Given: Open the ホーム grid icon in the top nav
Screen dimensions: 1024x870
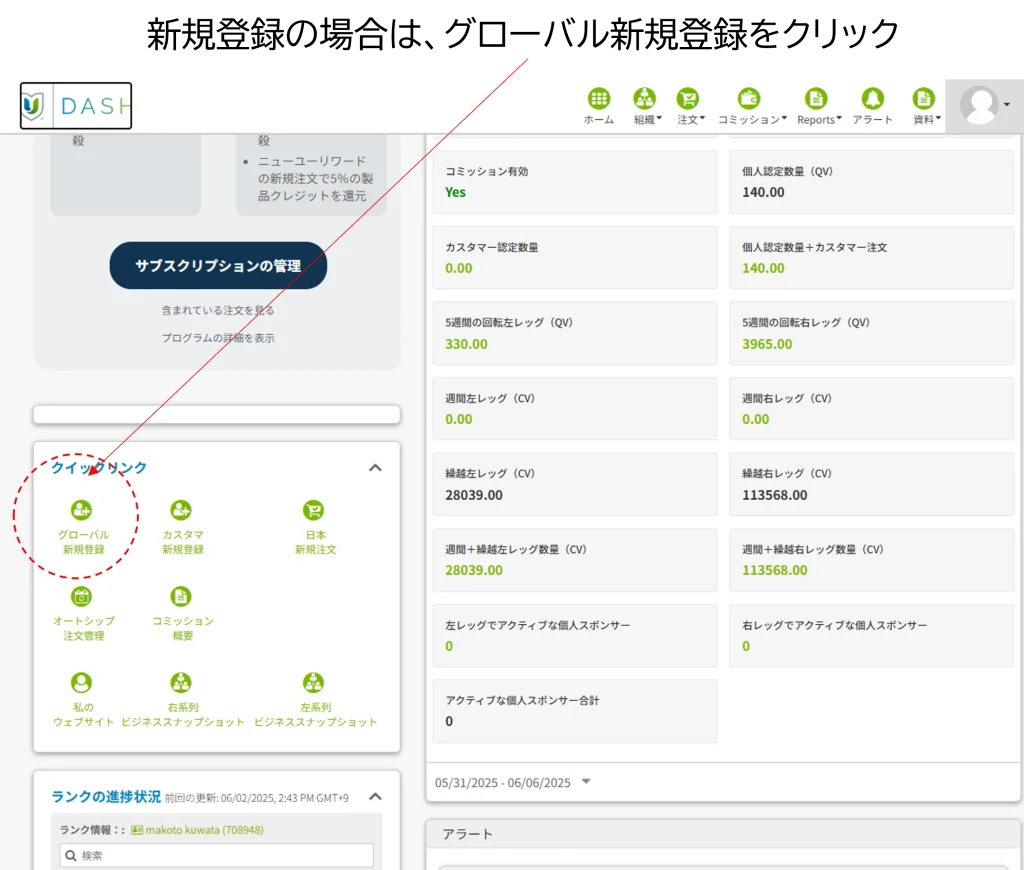Looking at the screenshot, I should click(598, 99).
